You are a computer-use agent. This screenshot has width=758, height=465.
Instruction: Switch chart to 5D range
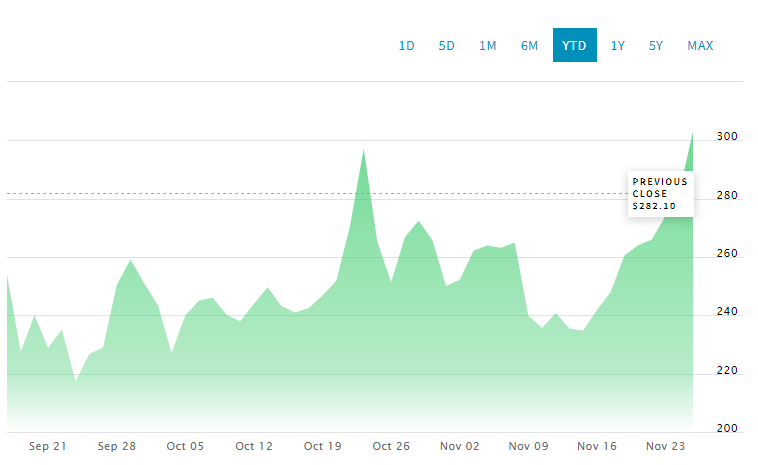[446, 45]
